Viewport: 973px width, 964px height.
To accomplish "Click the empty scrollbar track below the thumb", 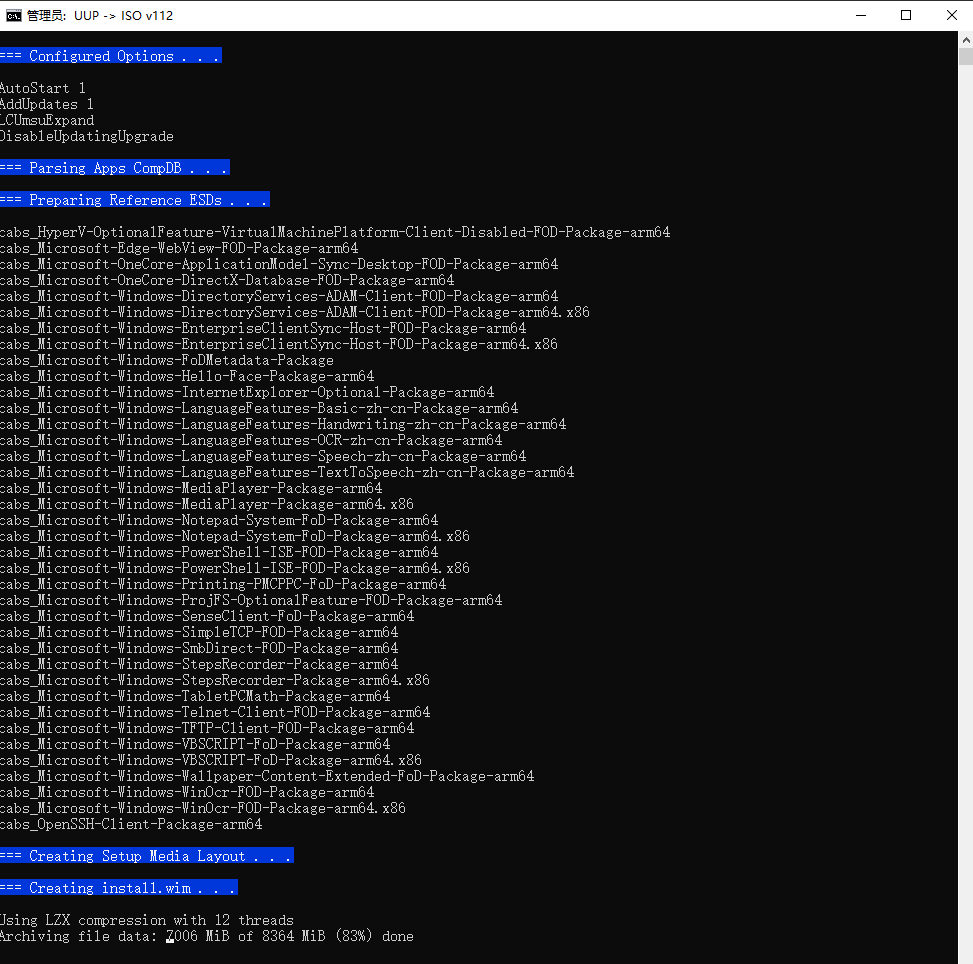I will pyautogui.click(x=965, y=500).
